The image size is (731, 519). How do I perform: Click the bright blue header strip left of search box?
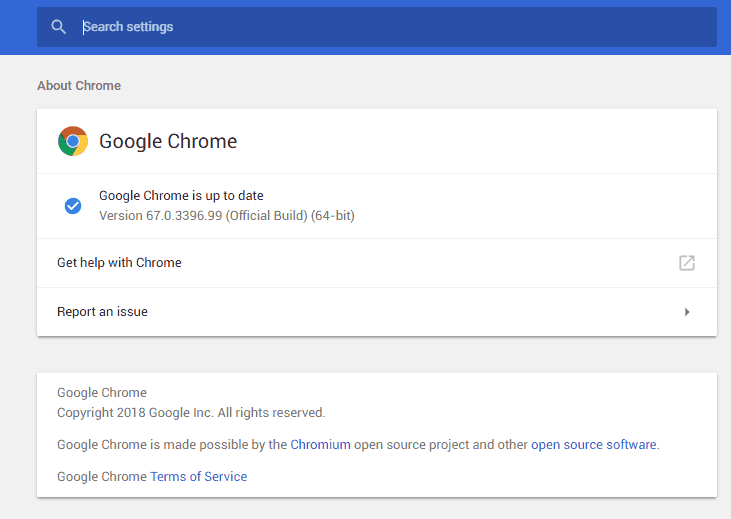[18, 27]
